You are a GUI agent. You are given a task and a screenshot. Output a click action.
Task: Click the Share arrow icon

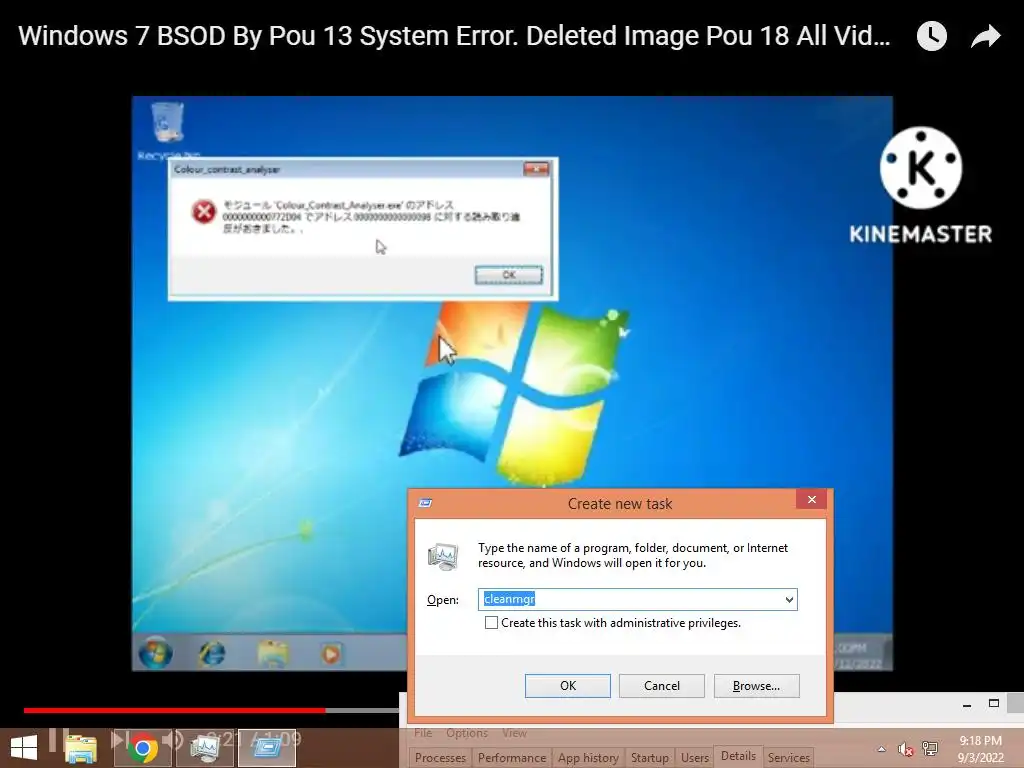pos(985,36)
